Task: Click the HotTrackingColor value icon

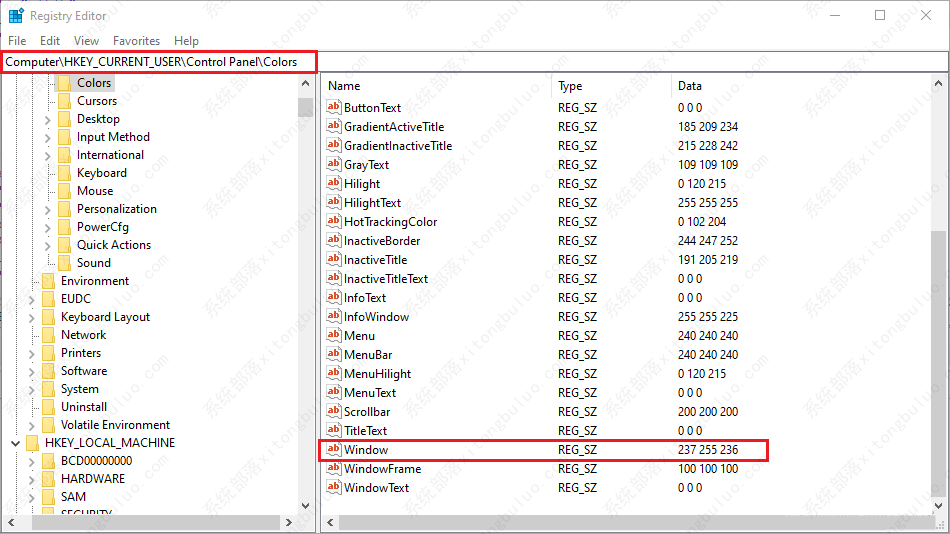Action: click(333, 221)
